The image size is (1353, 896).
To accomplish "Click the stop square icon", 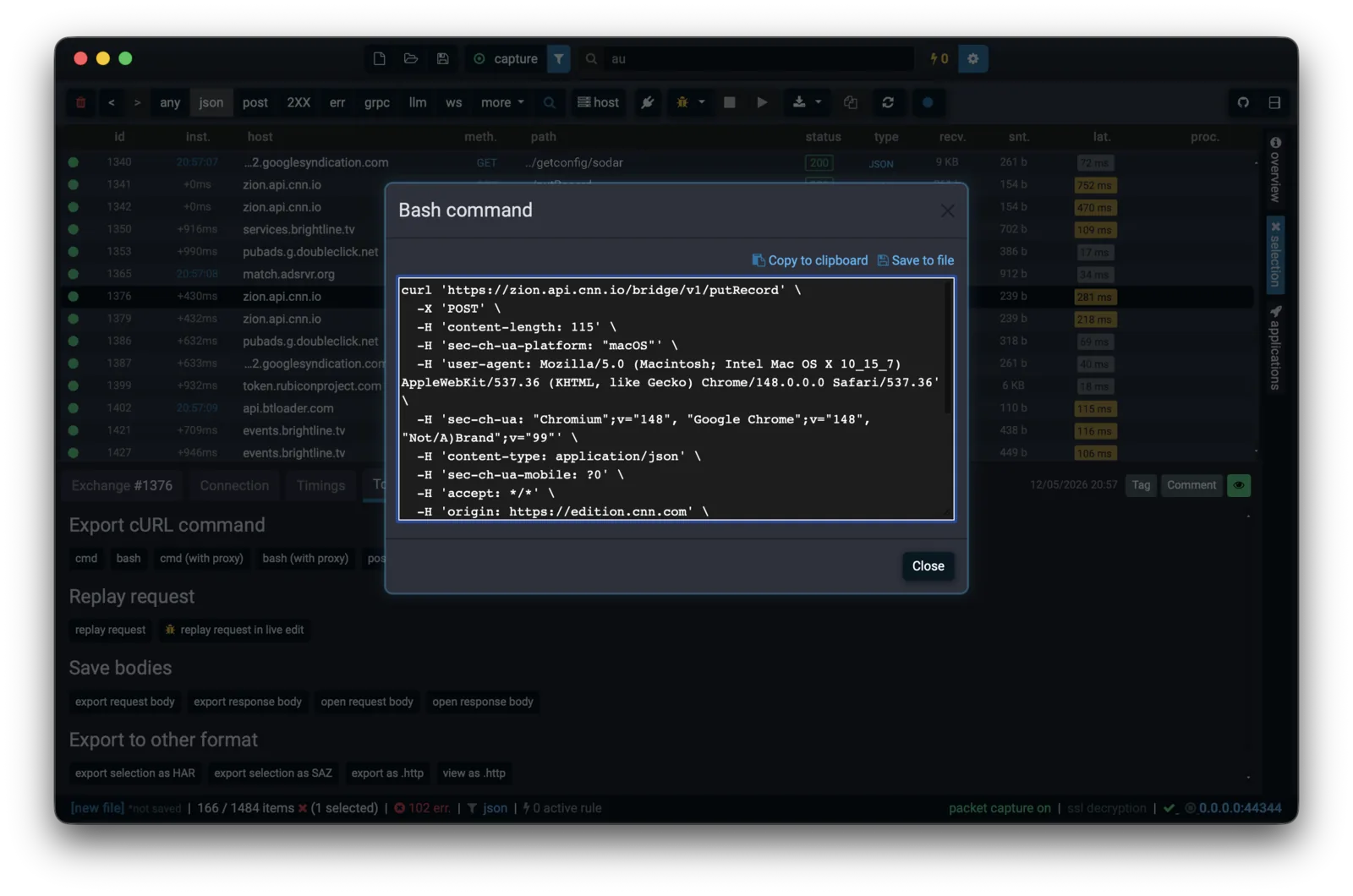I will pos(730,102).
